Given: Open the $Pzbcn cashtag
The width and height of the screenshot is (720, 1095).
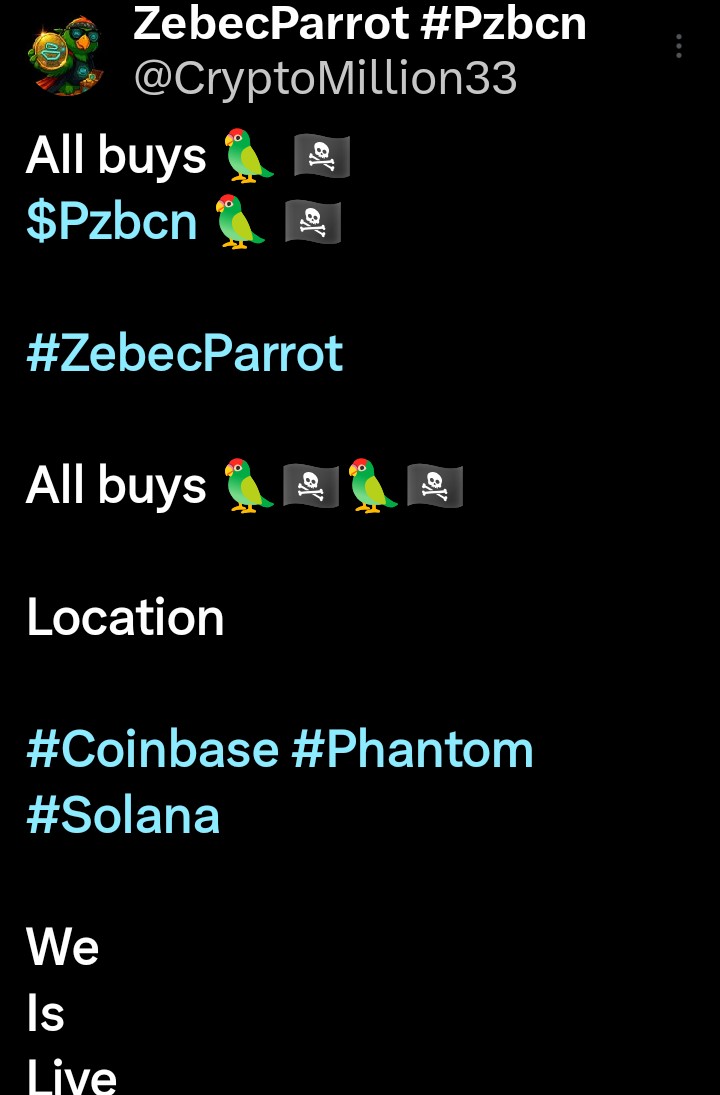Looking at the screenshot, I should [x=112, y=221].
